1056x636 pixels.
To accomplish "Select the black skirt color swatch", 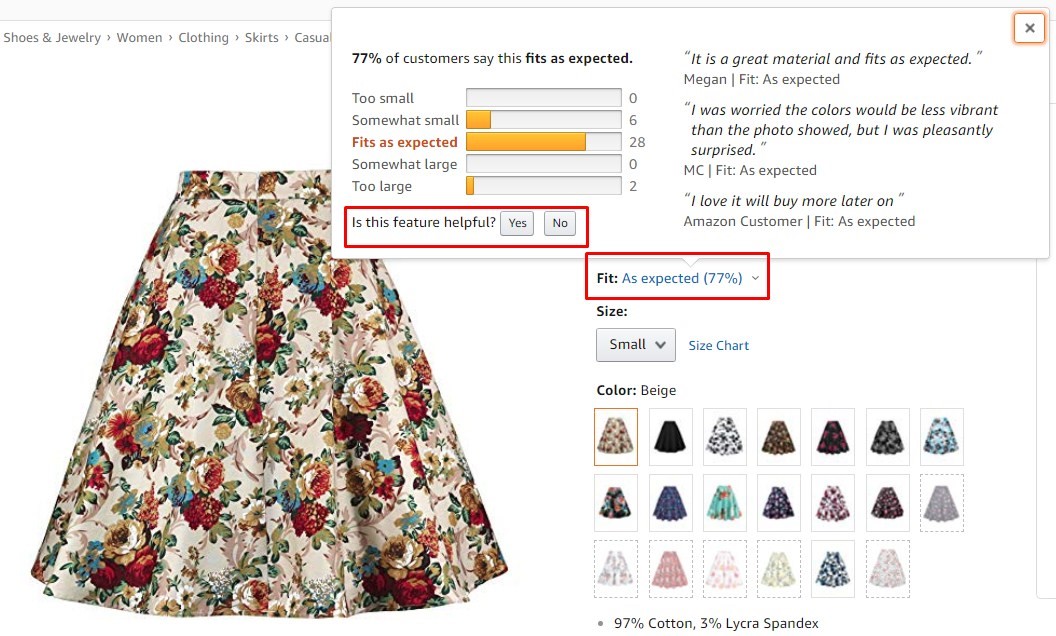I will point(670,437).
